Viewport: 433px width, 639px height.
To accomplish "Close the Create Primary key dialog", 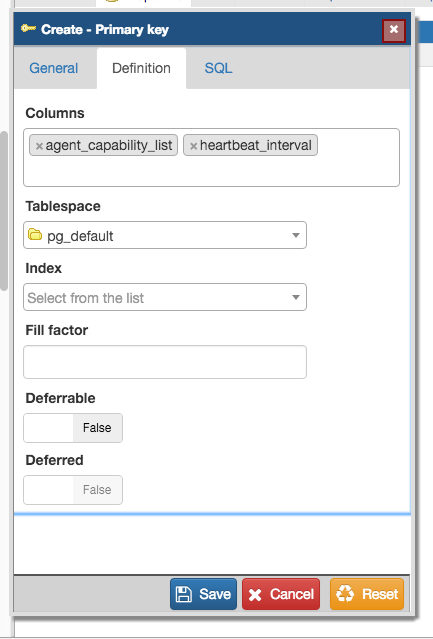I will [393, 30].
